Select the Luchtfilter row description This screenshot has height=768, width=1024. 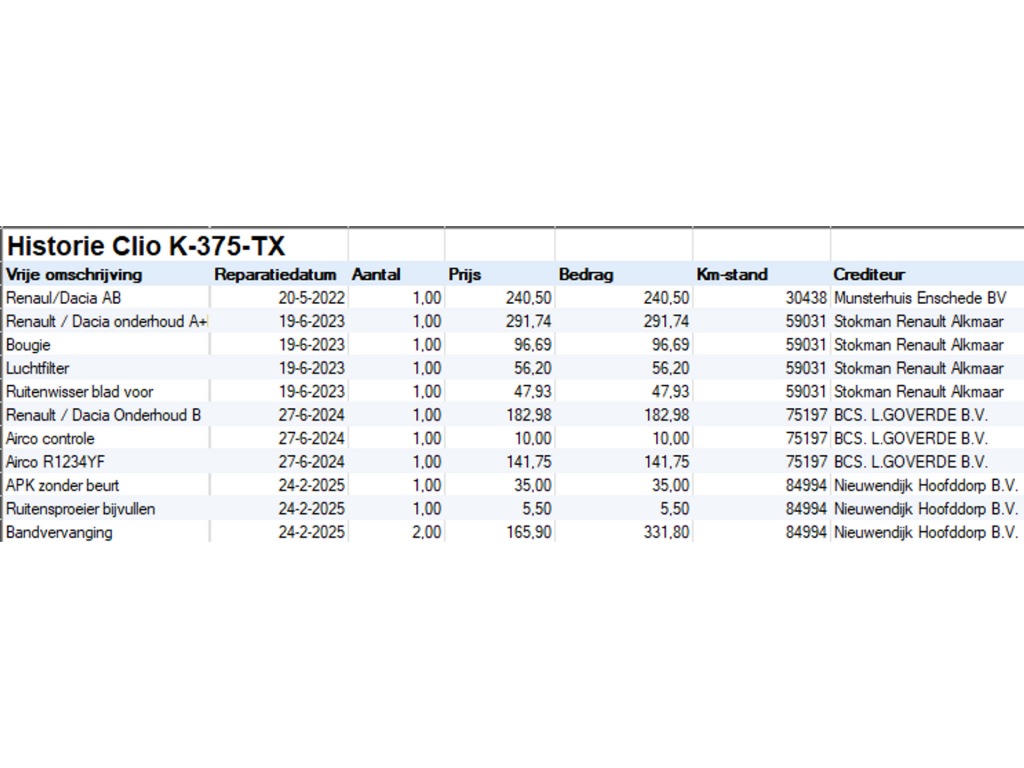coord(38,368)
